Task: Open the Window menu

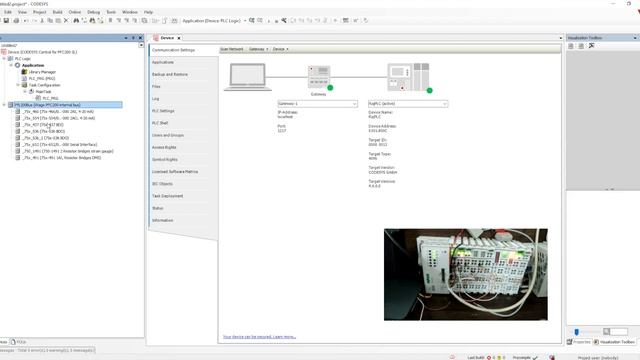Action: 130,12
